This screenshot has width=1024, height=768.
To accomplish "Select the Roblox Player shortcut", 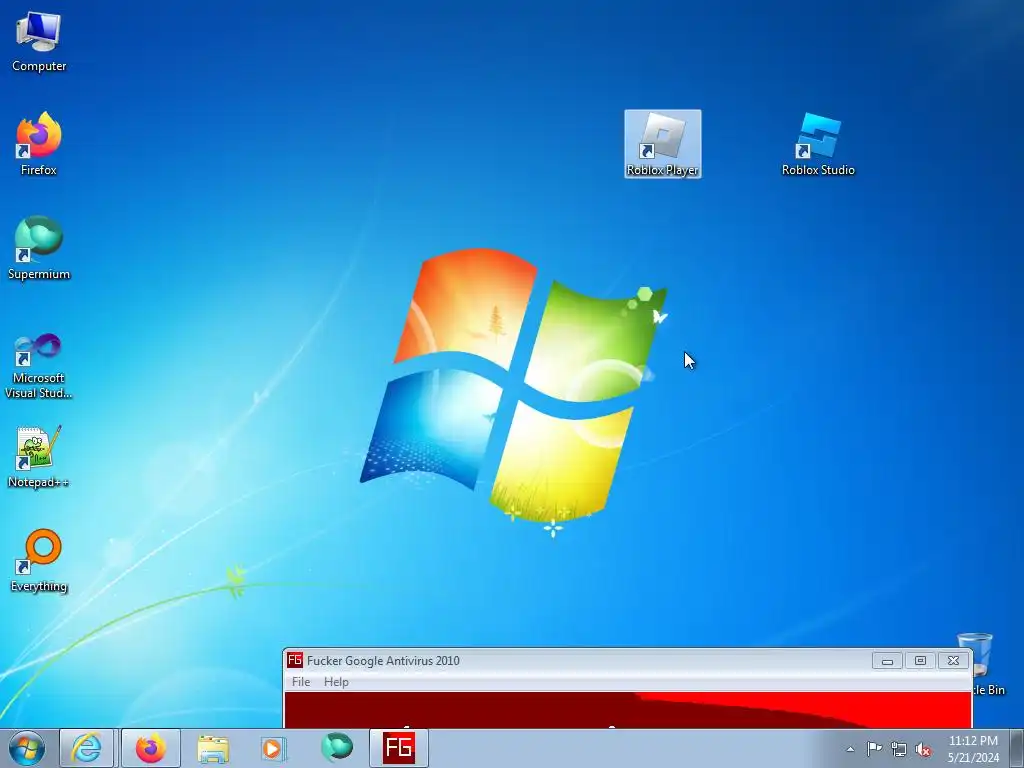I will [663, 144].
